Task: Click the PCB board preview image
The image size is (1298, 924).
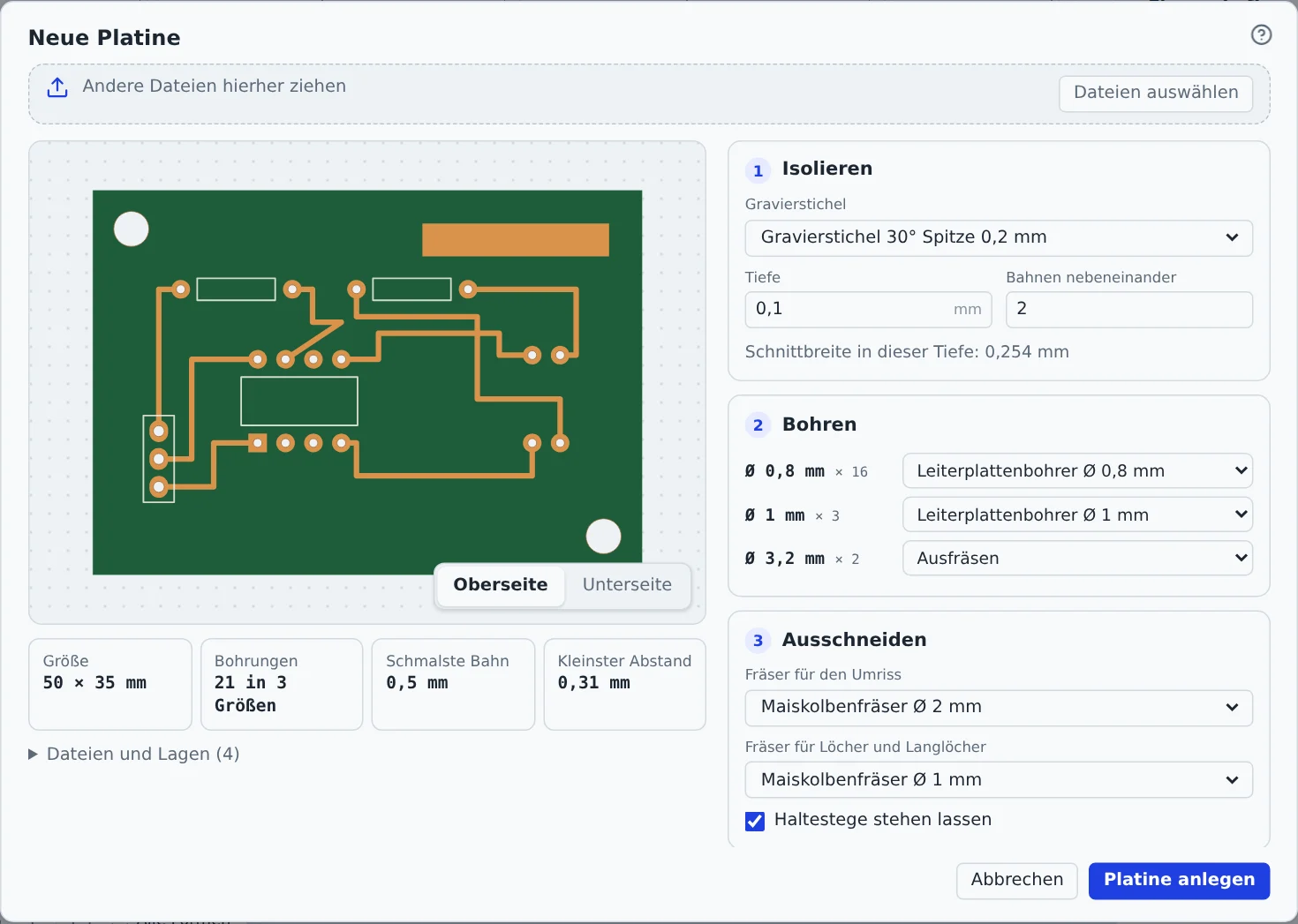Action: (x=367, y=382)
